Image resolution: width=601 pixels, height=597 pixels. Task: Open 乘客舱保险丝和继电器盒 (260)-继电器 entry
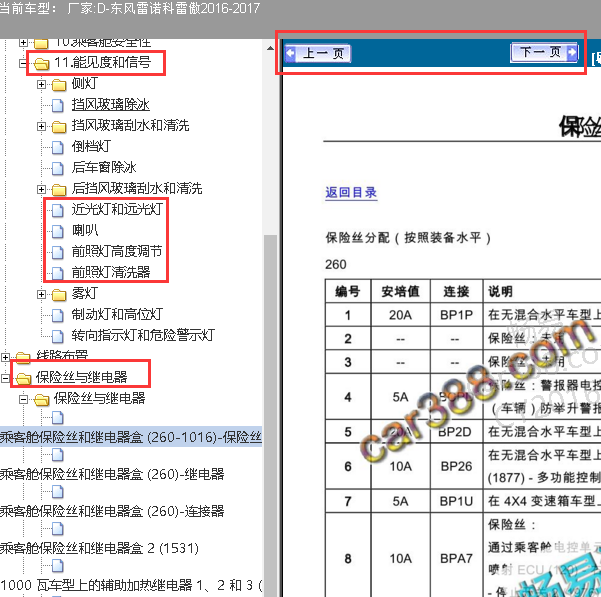coord(112,474)
